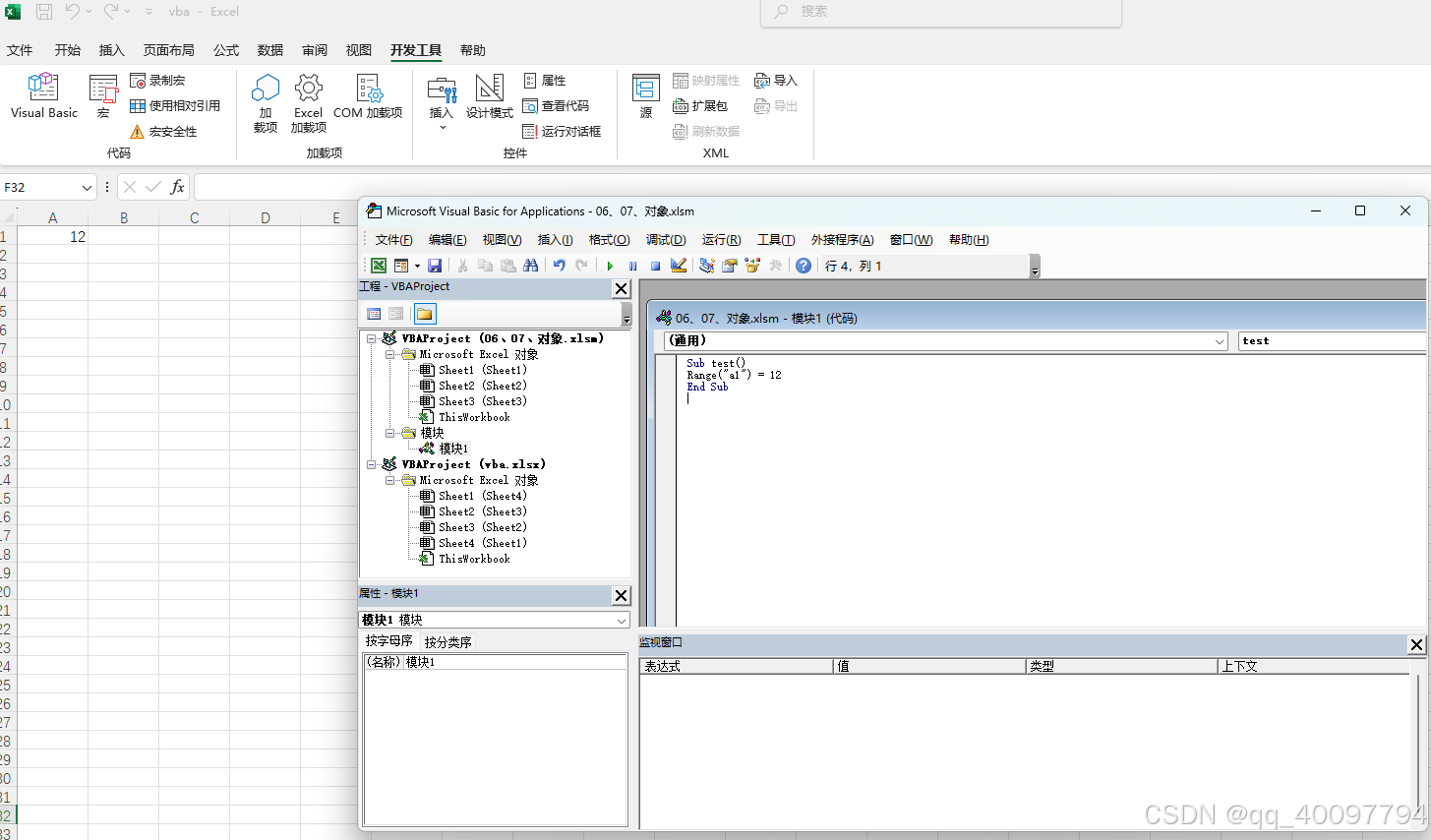Switch to the 公式 ribbon tab
Image resolution: width=1431 pixels, height=840 pixels.
tap(226, 50)
